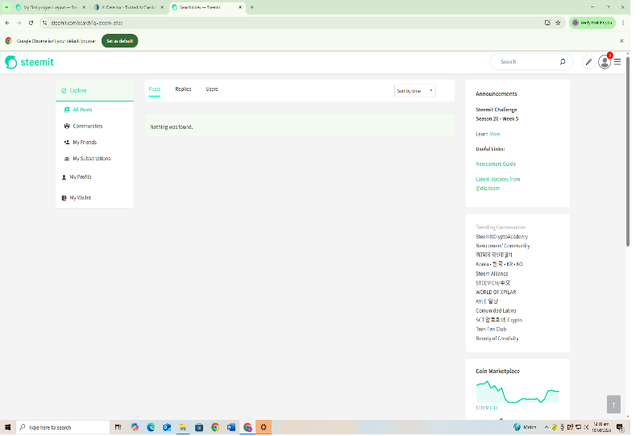The height and width of the screenshot is (436, 640).
Task: Open Microsoft Store from the taskbar
Action: pyautogui.click(x=199, y=427)
